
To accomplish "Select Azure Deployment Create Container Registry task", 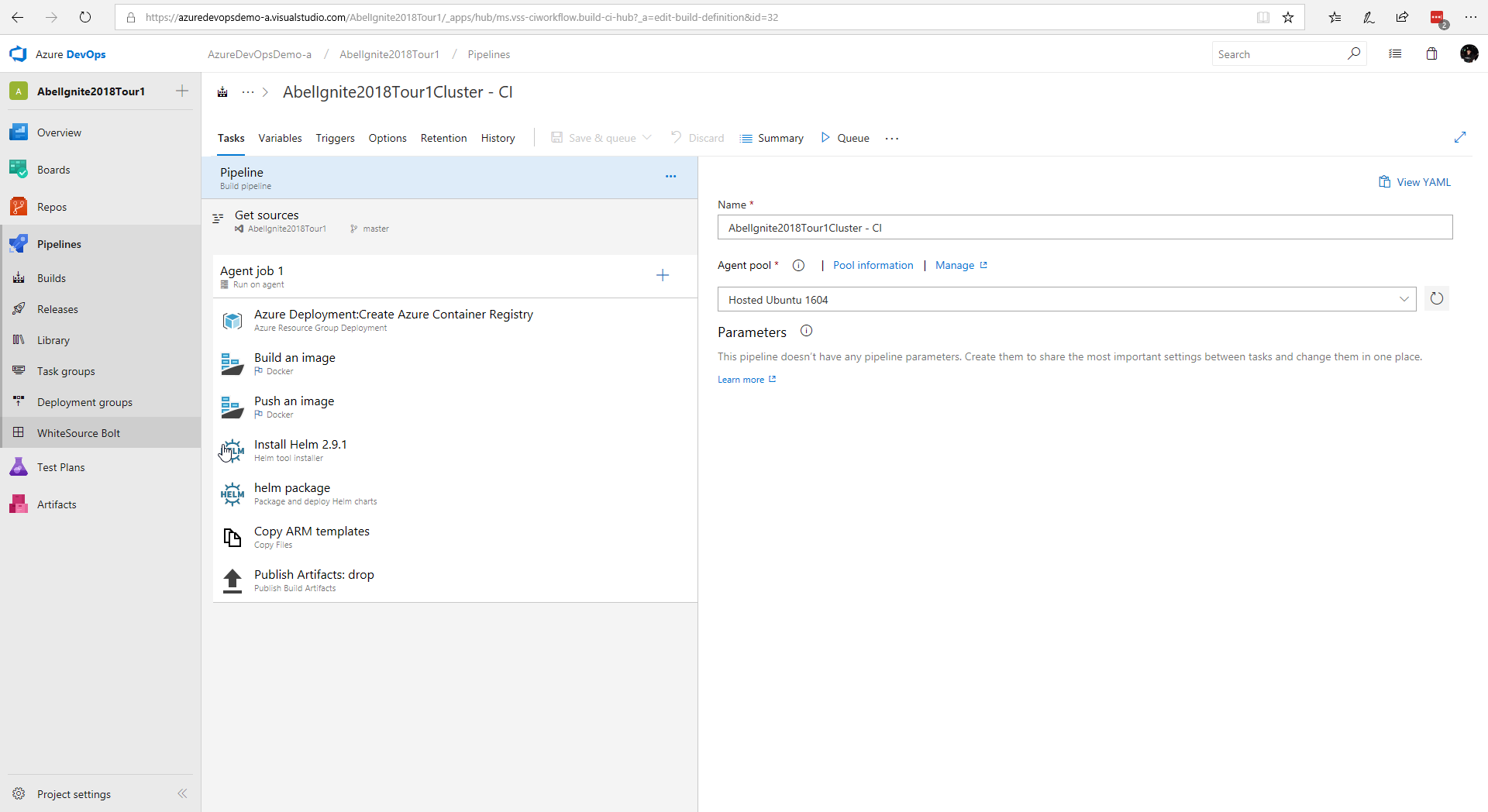I will 455,320.
